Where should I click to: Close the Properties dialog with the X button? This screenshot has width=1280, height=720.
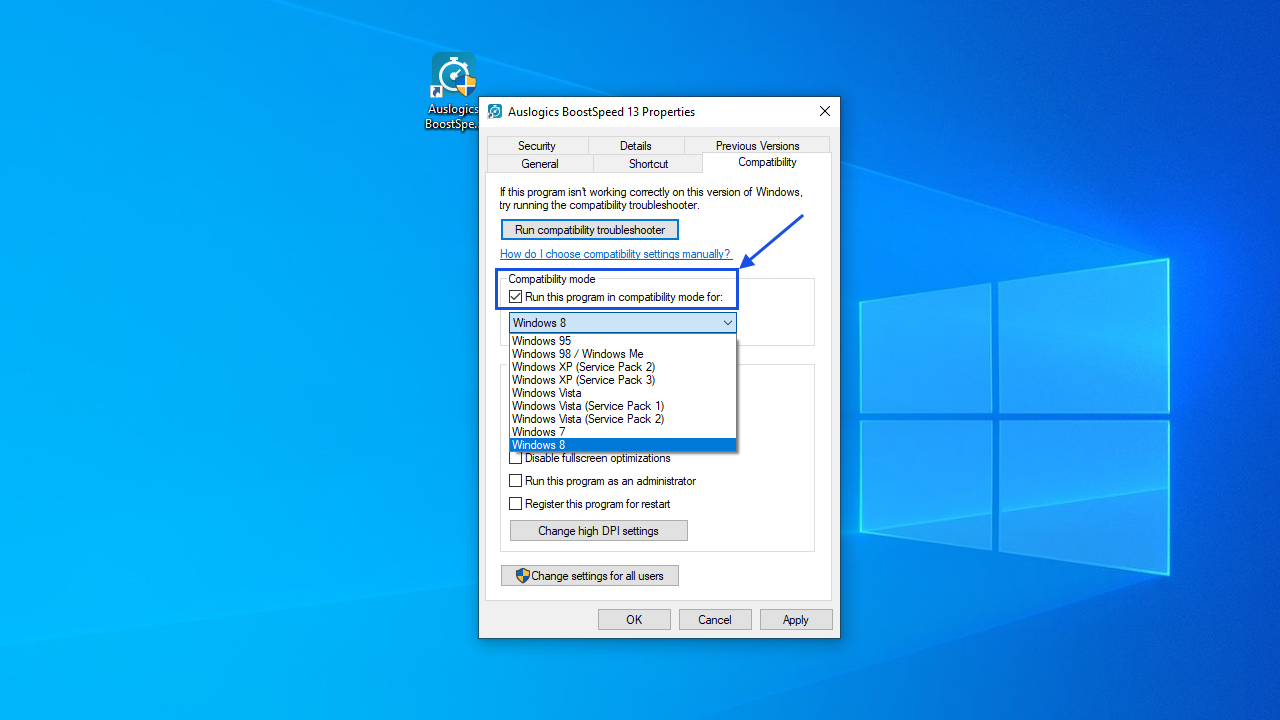click(825, 111)
